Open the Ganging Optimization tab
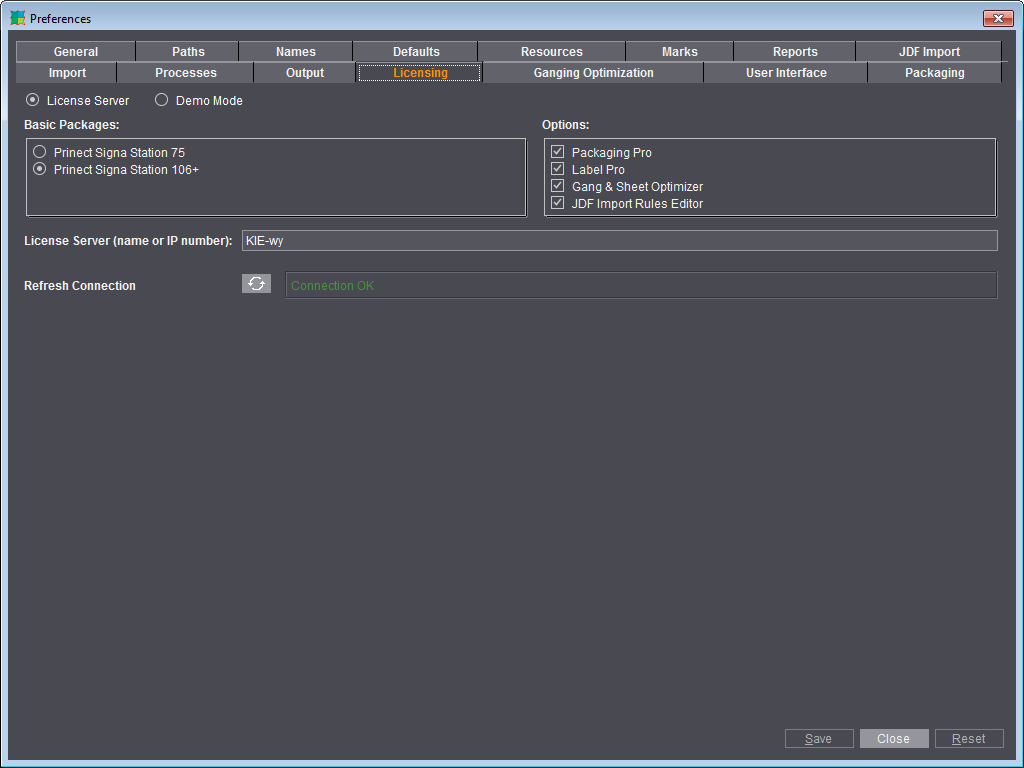The height and width of the screenshot is (768, 1024). click(x=593, y=72)
